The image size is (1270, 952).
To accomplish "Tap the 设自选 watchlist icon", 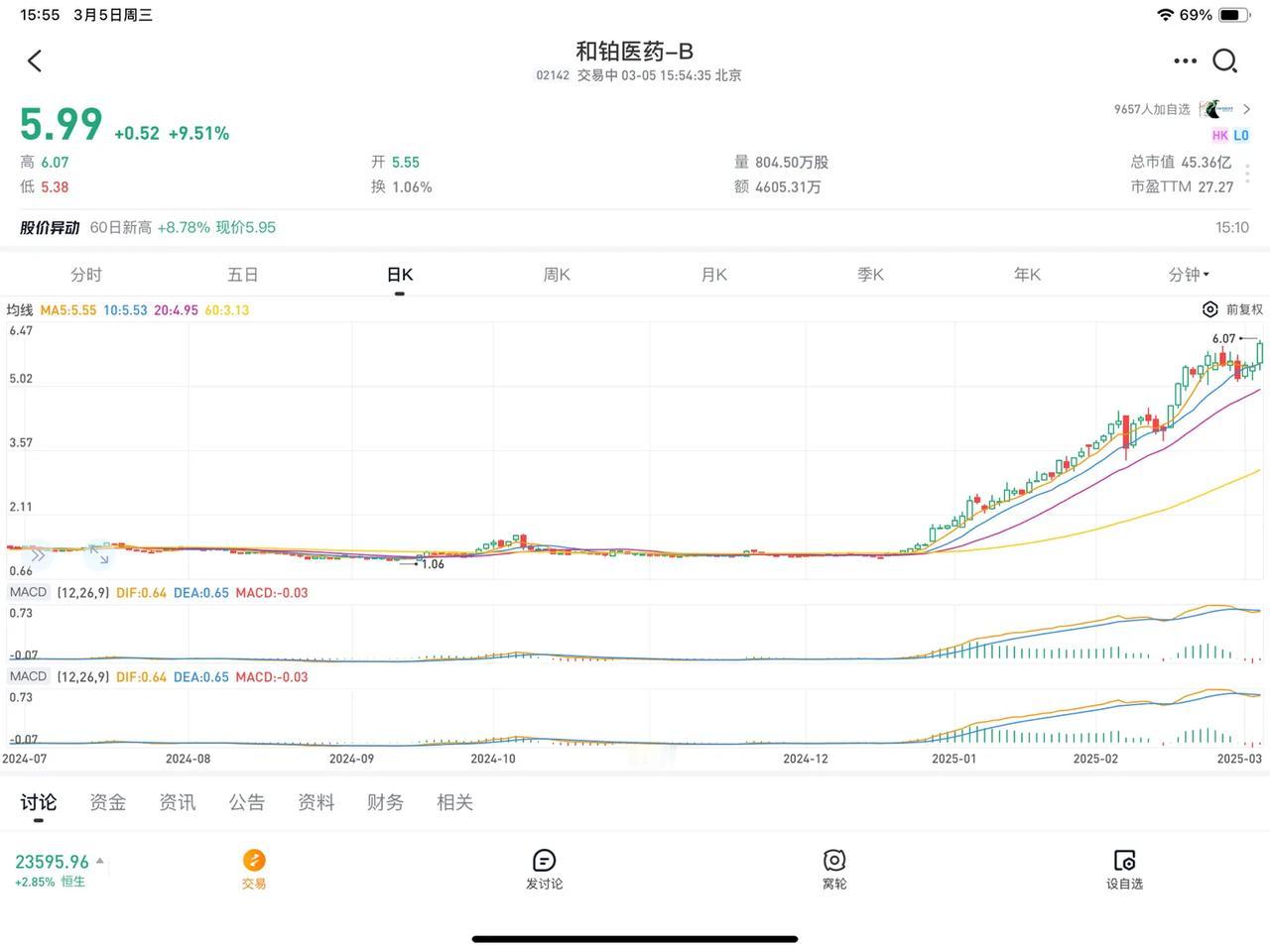I will pos(1124,860).
